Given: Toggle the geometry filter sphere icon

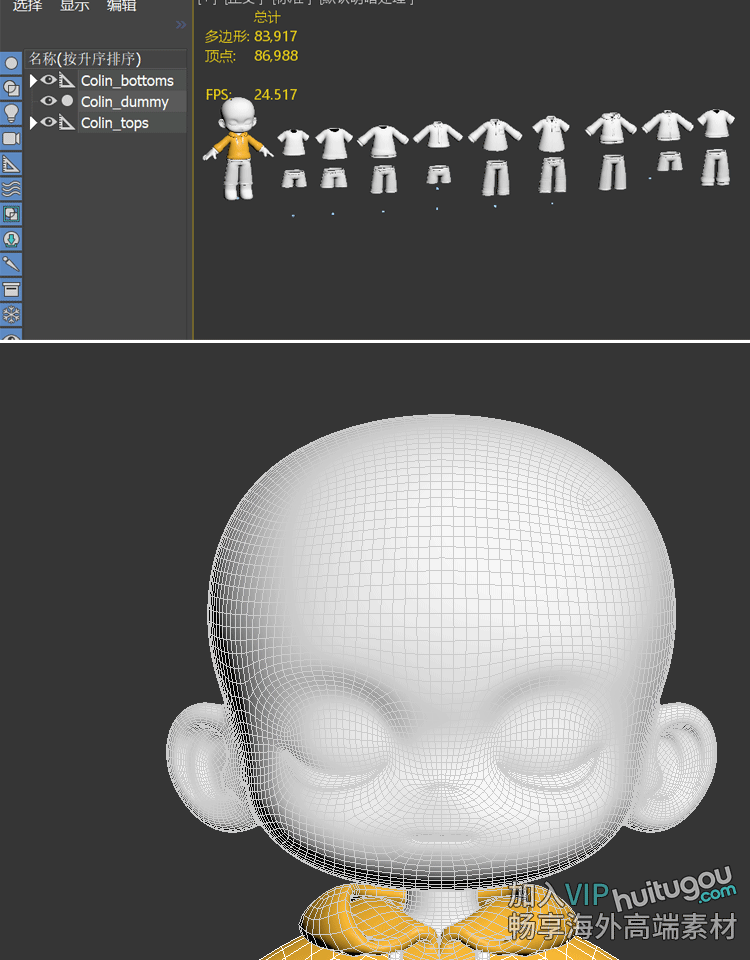Looking at the screenshot, I should tap(11, 63).
